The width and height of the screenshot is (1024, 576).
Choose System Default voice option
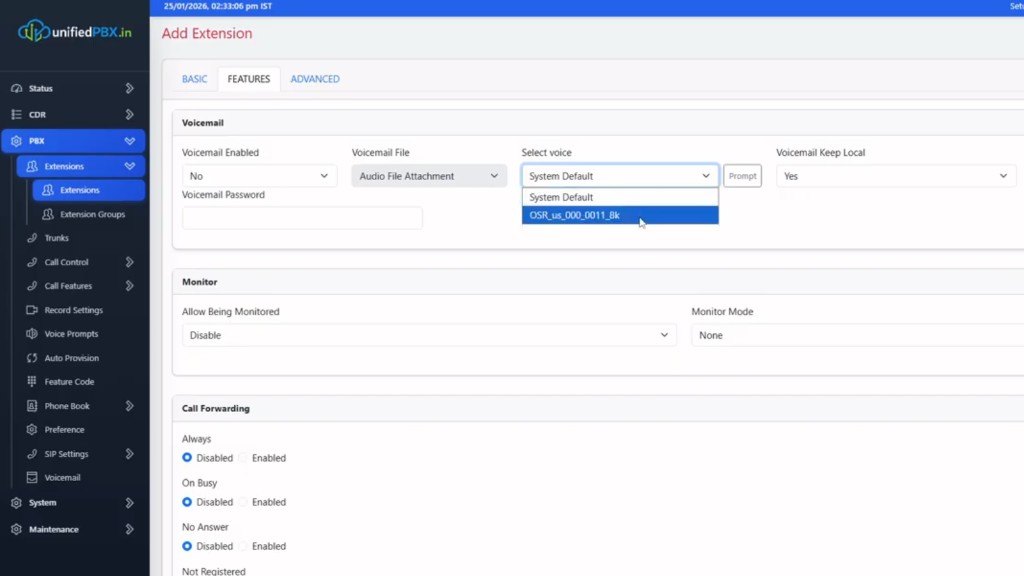point(620,197)
